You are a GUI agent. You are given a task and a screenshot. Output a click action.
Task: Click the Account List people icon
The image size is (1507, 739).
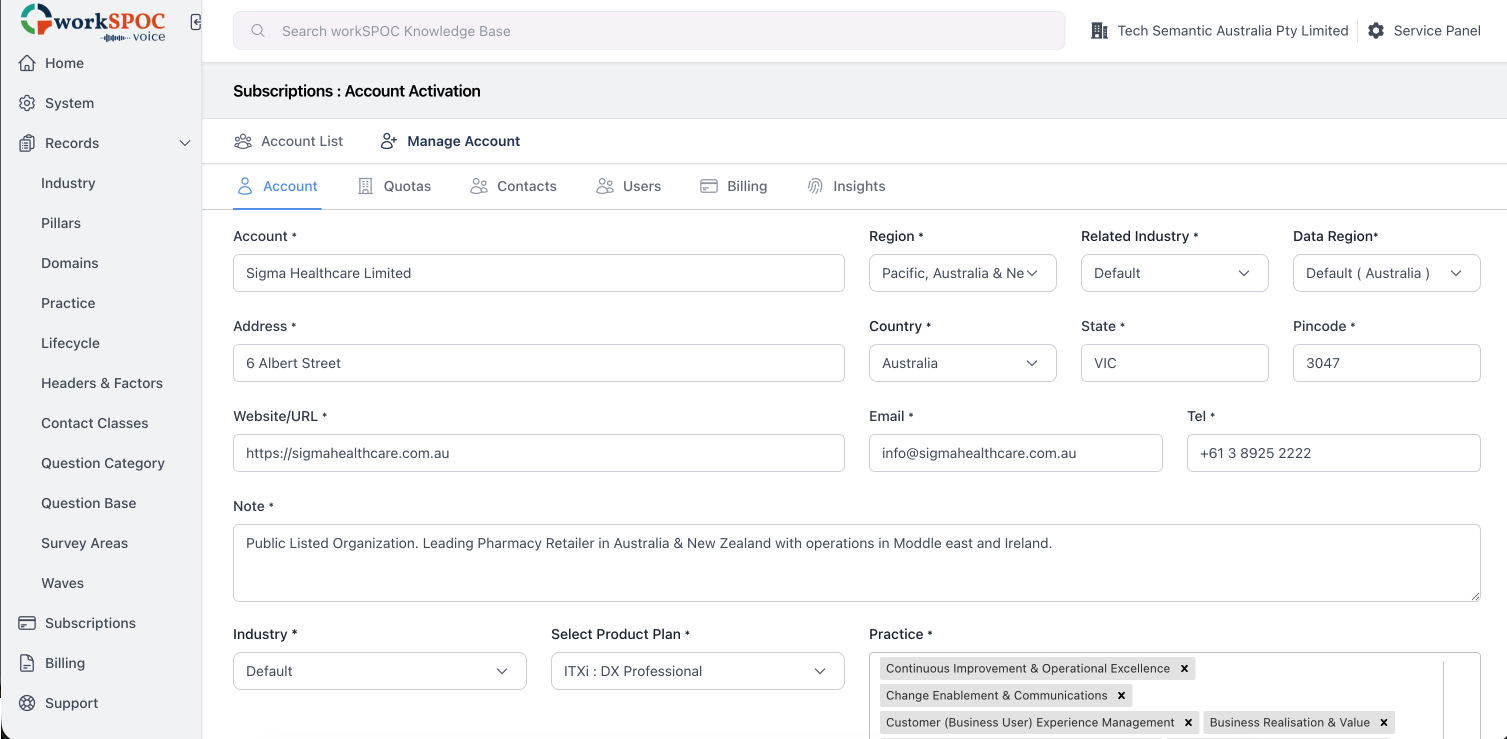pos(243,141)
